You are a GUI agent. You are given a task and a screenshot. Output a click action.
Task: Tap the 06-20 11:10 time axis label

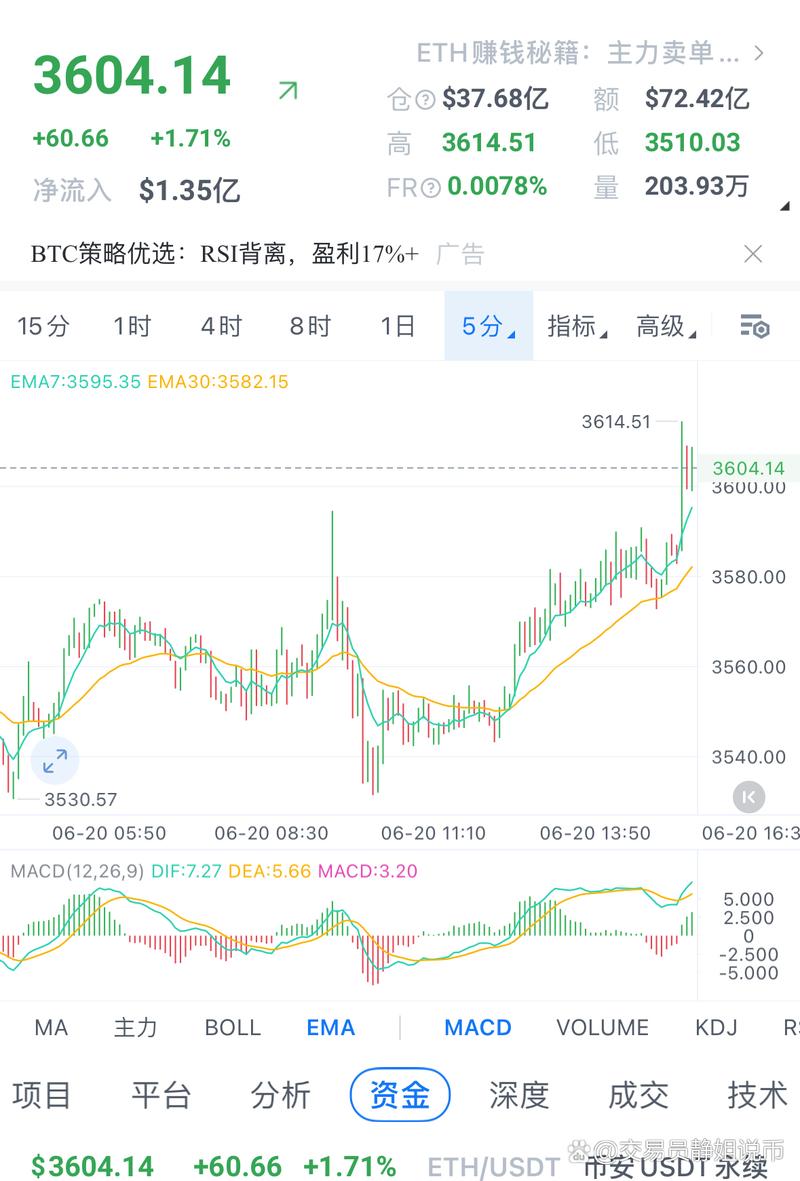pos(433,833)
